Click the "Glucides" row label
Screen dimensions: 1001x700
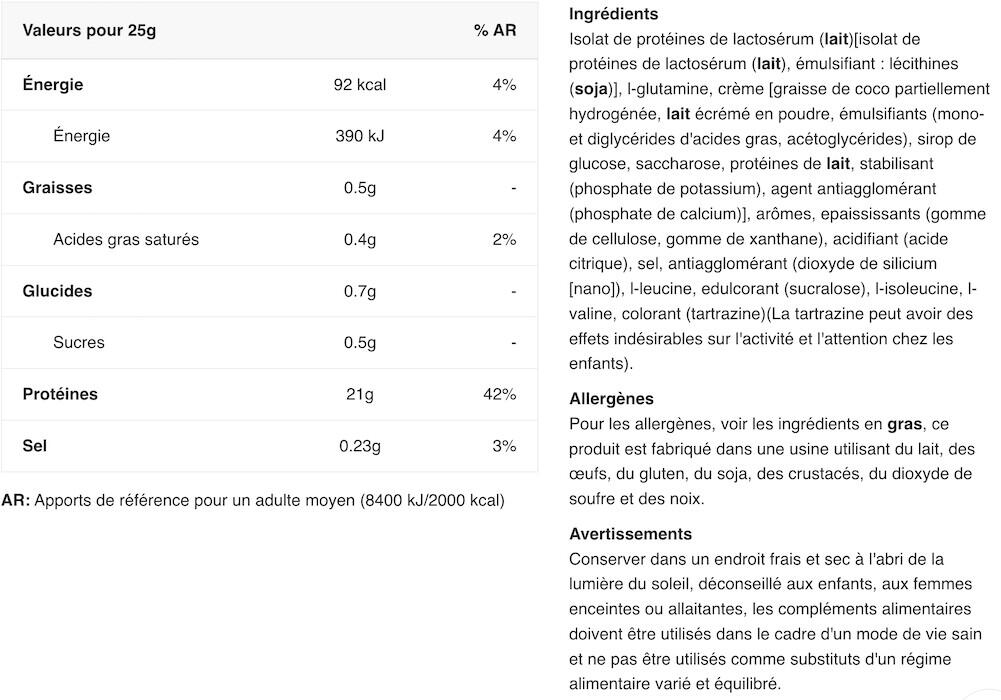tap(57, 291)
